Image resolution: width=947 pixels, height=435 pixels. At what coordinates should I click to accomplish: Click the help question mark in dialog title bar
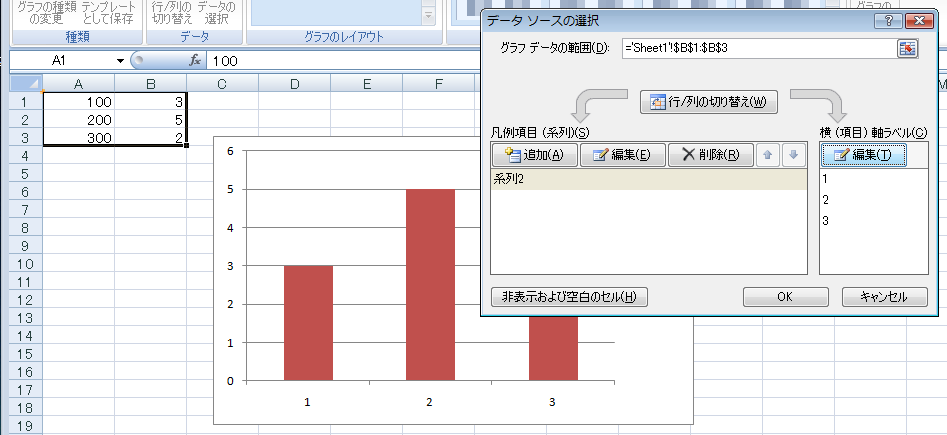pyautogui.click(x=883, y=20)
